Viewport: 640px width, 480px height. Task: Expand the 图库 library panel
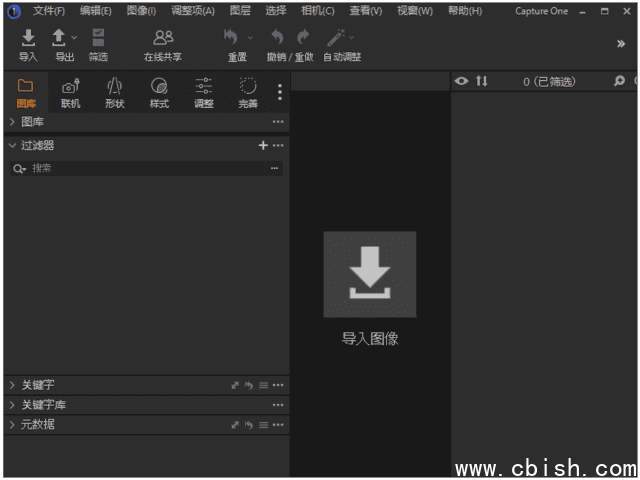(x=13, y=122)
